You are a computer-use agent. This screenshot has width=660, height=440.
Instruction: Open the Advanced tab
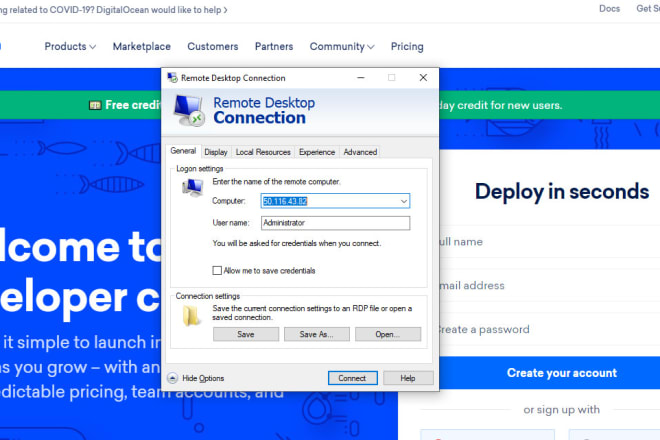(x=360, y=152)
